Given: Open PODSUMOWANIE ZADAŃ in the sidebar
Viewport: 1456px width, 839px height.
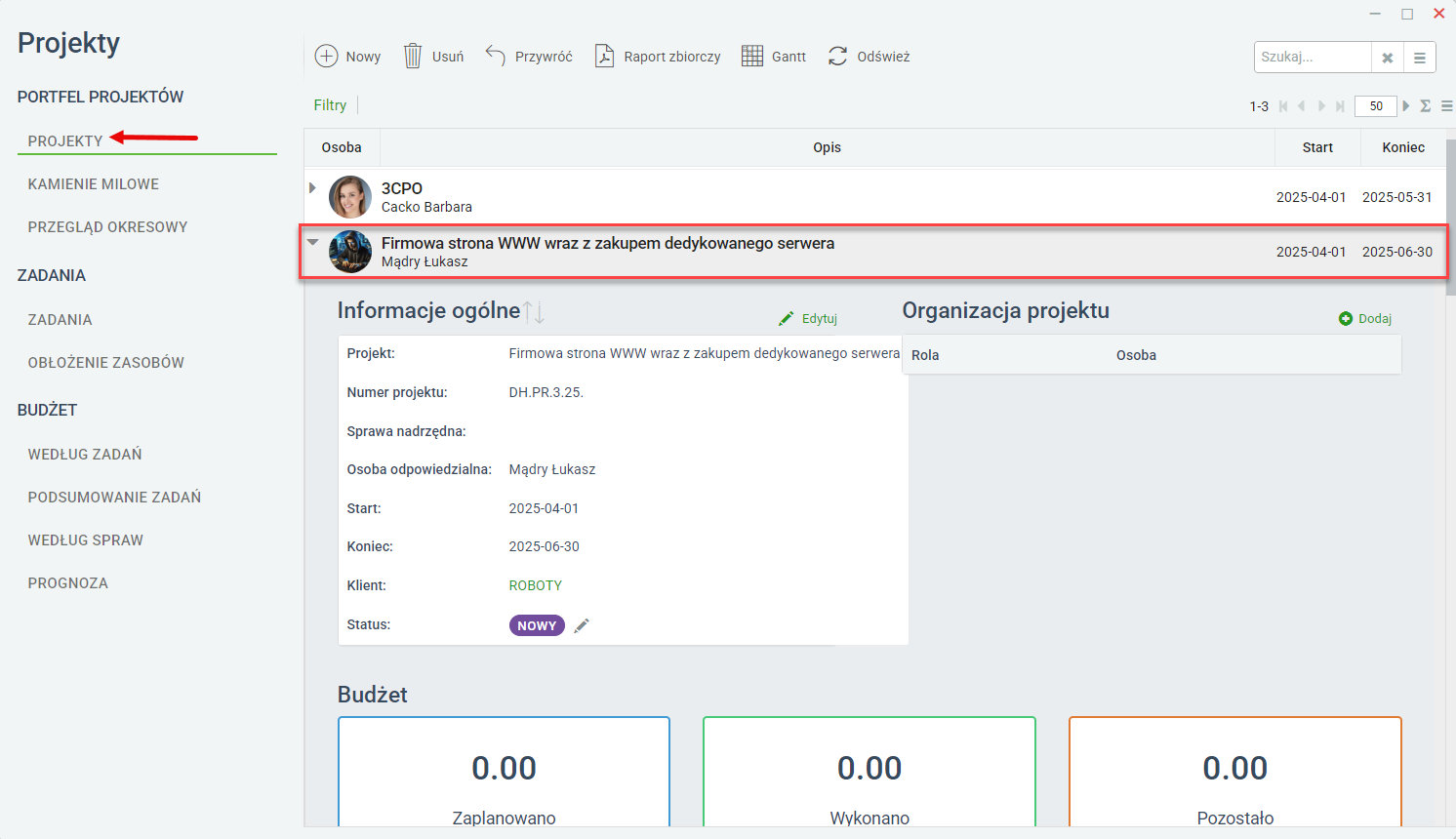Looking at the screenshot, I should point(115,498).
